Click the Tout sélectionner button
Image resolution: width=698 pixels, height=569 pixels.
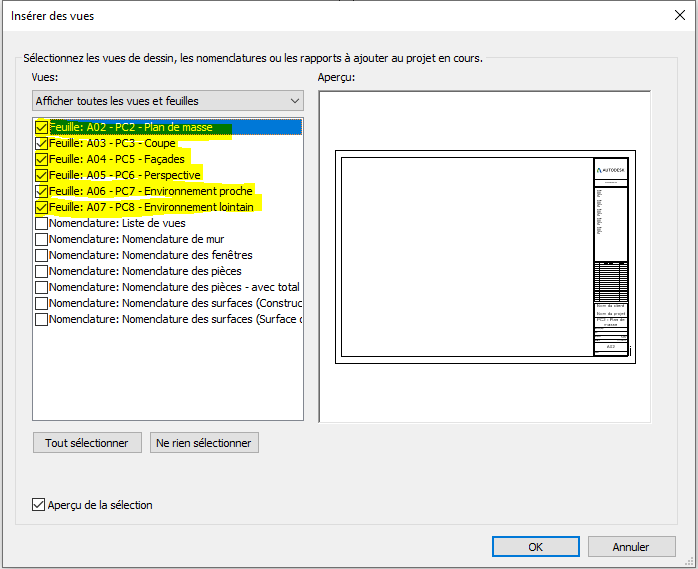[x=87, y=442]
